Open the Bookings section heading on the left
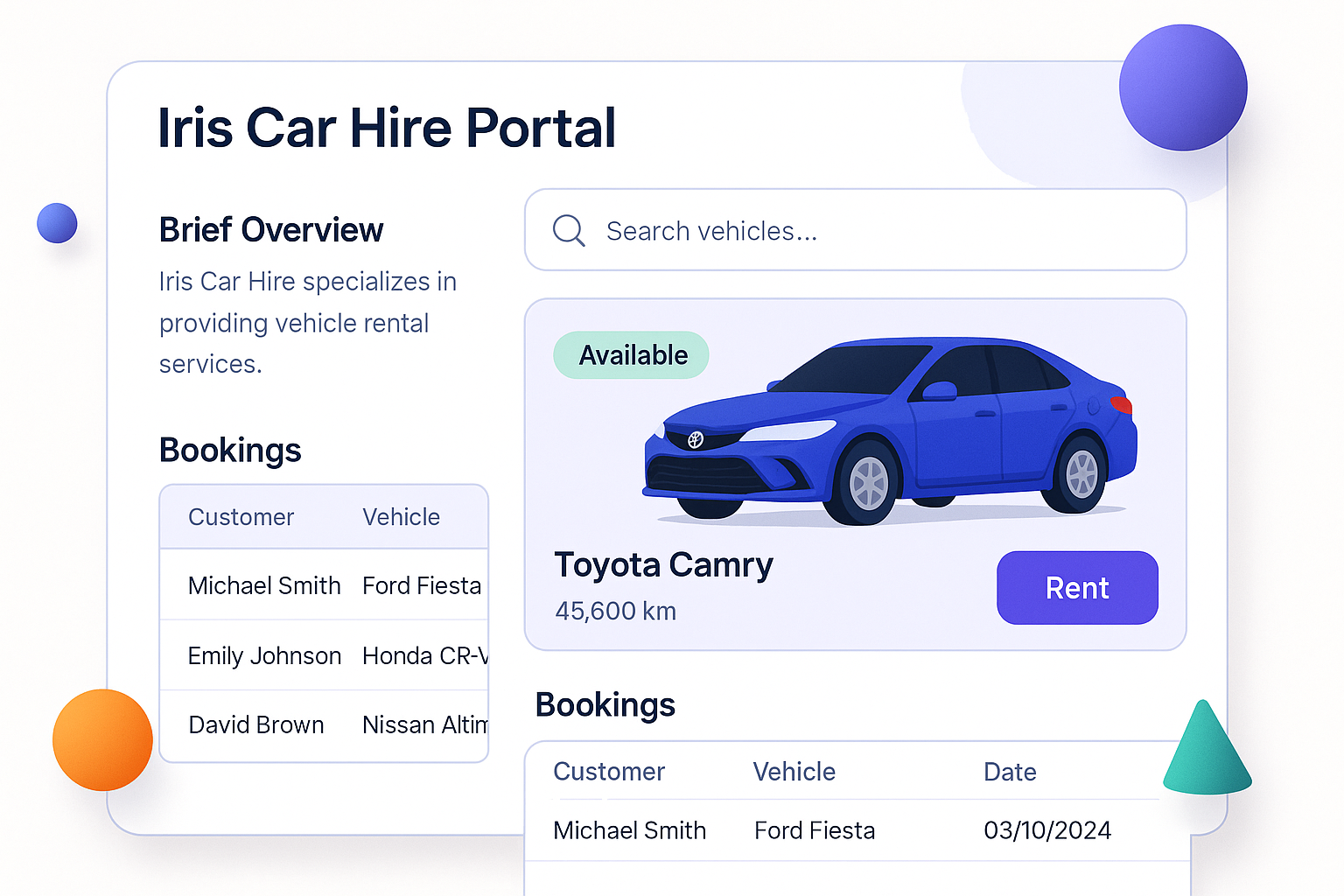This screenshot has width=1344, height=896. tap(230, 450)
